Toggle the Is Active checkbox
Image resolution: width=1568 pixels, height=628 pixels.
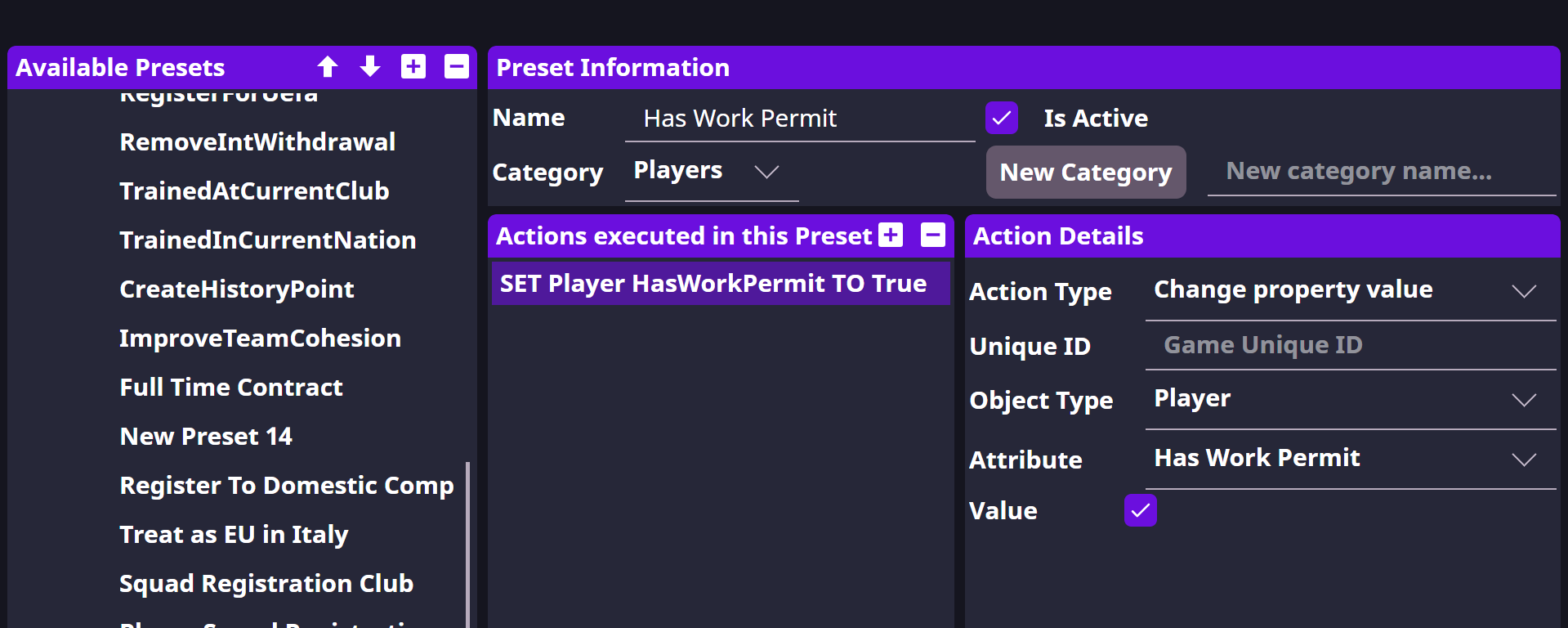1002,118
